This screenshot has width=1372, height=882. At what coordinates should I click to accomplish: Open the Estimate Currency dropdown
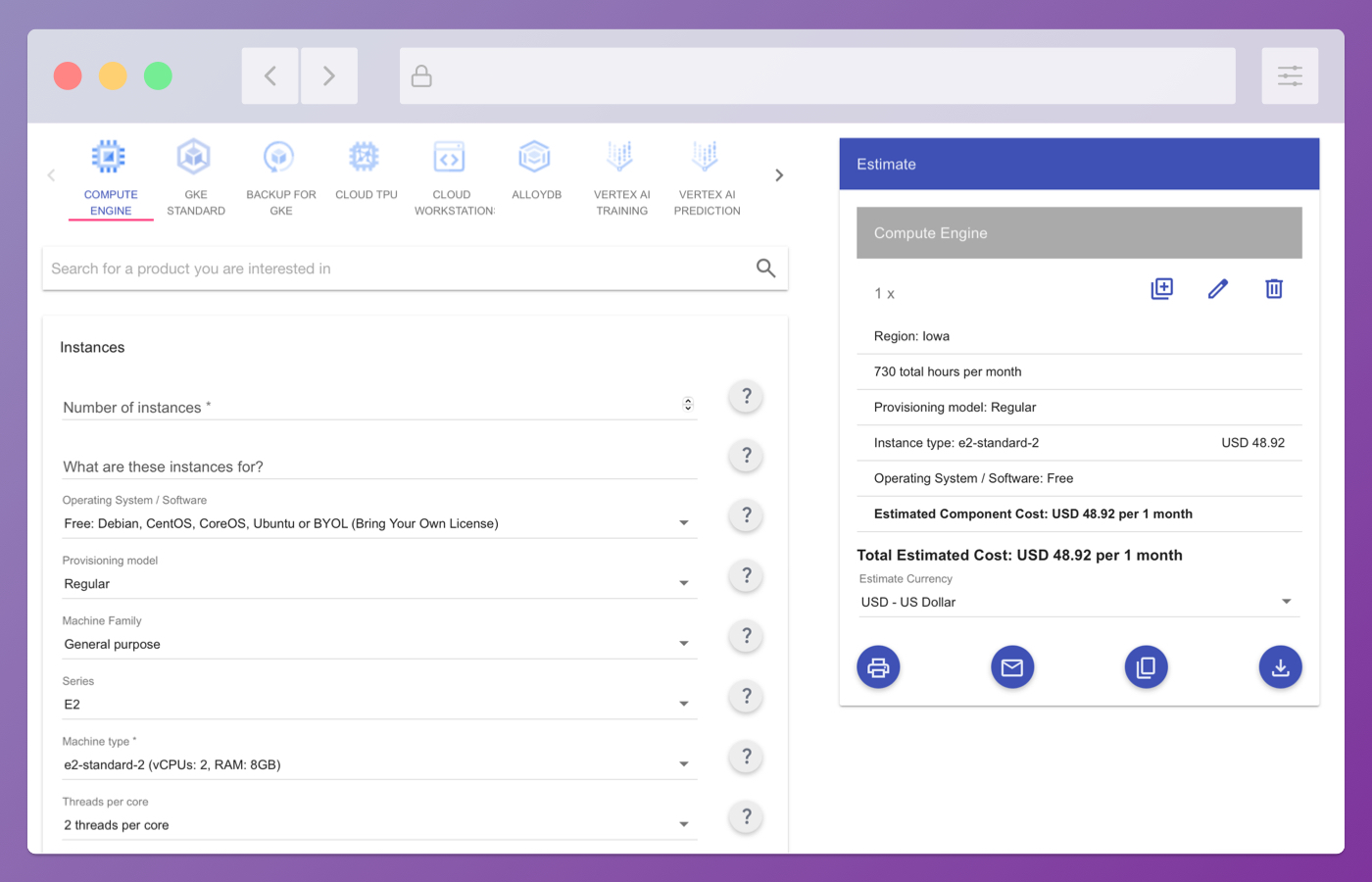click(1079, 602)
